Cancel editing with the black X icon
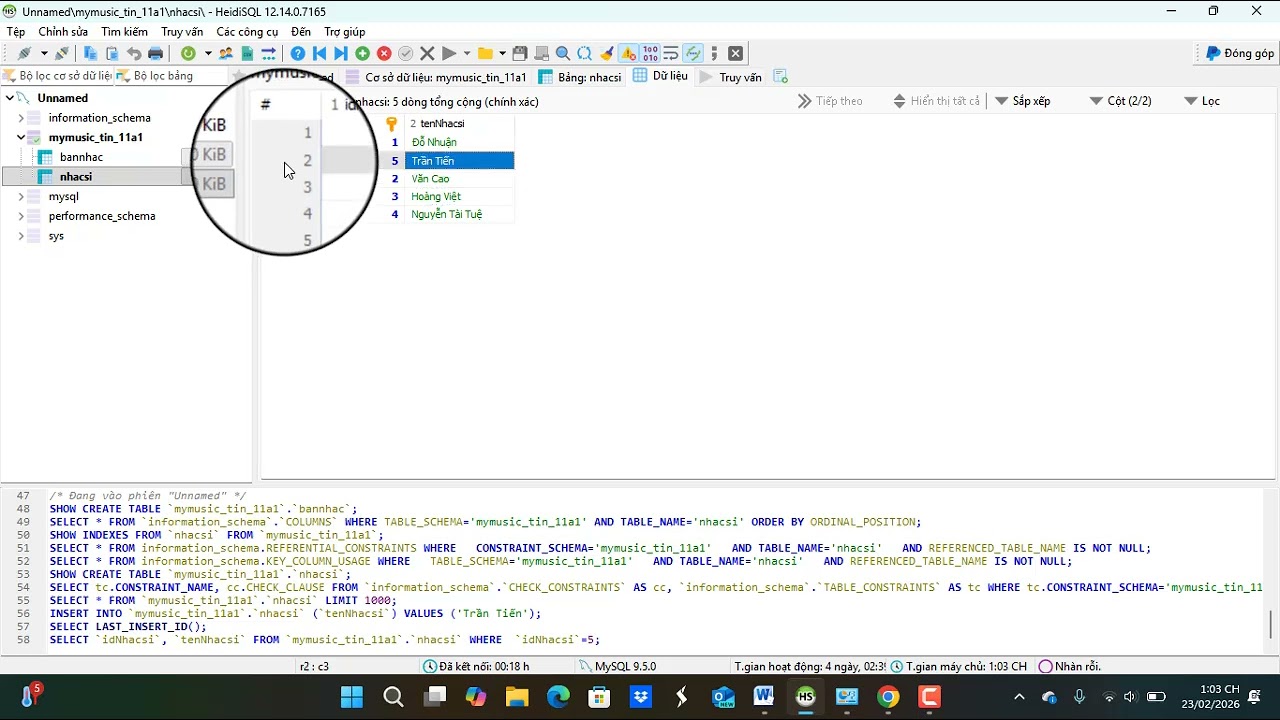 [427, 53]
